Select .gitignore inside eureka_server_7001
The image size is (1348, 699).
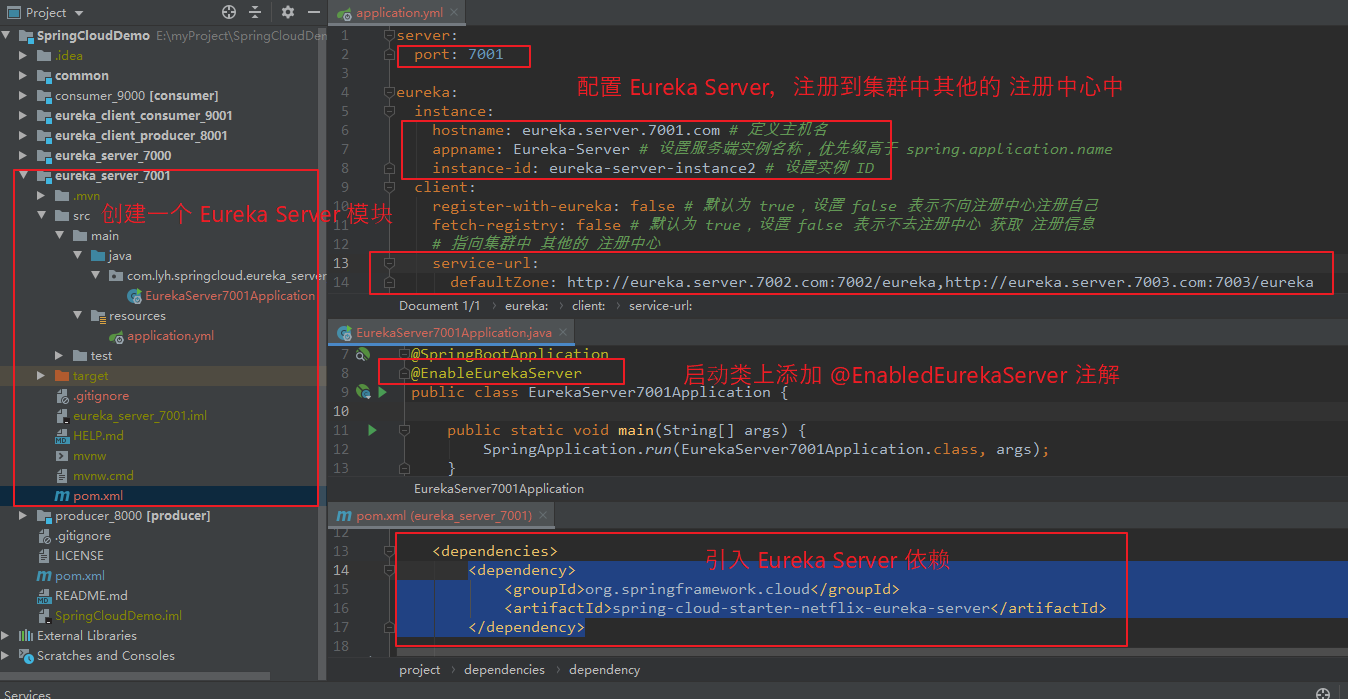(101, 395)
